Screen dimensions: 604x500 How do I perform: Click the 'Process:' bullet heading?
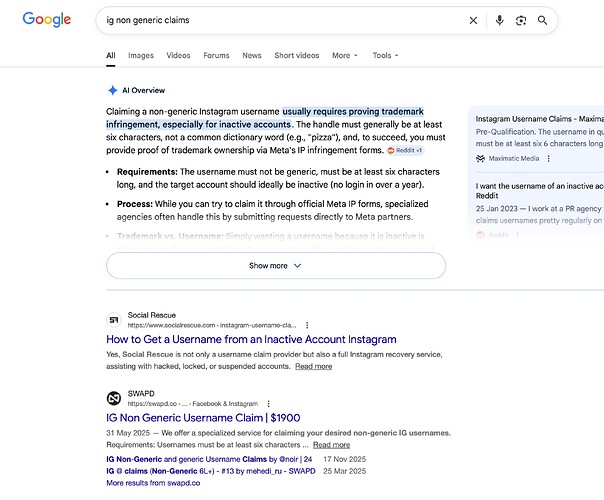point(135,204)
